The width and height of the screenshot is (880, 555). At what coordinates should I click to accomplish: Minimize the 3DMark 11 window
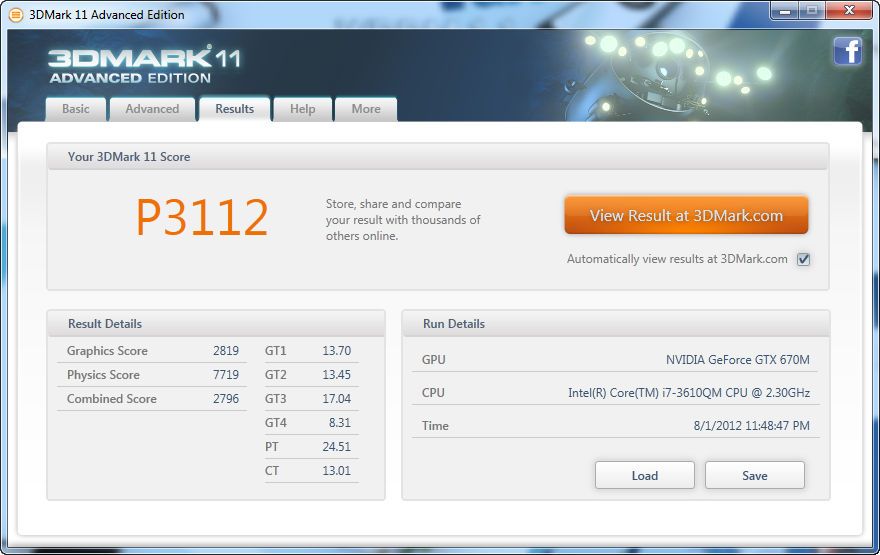point(783,11)
